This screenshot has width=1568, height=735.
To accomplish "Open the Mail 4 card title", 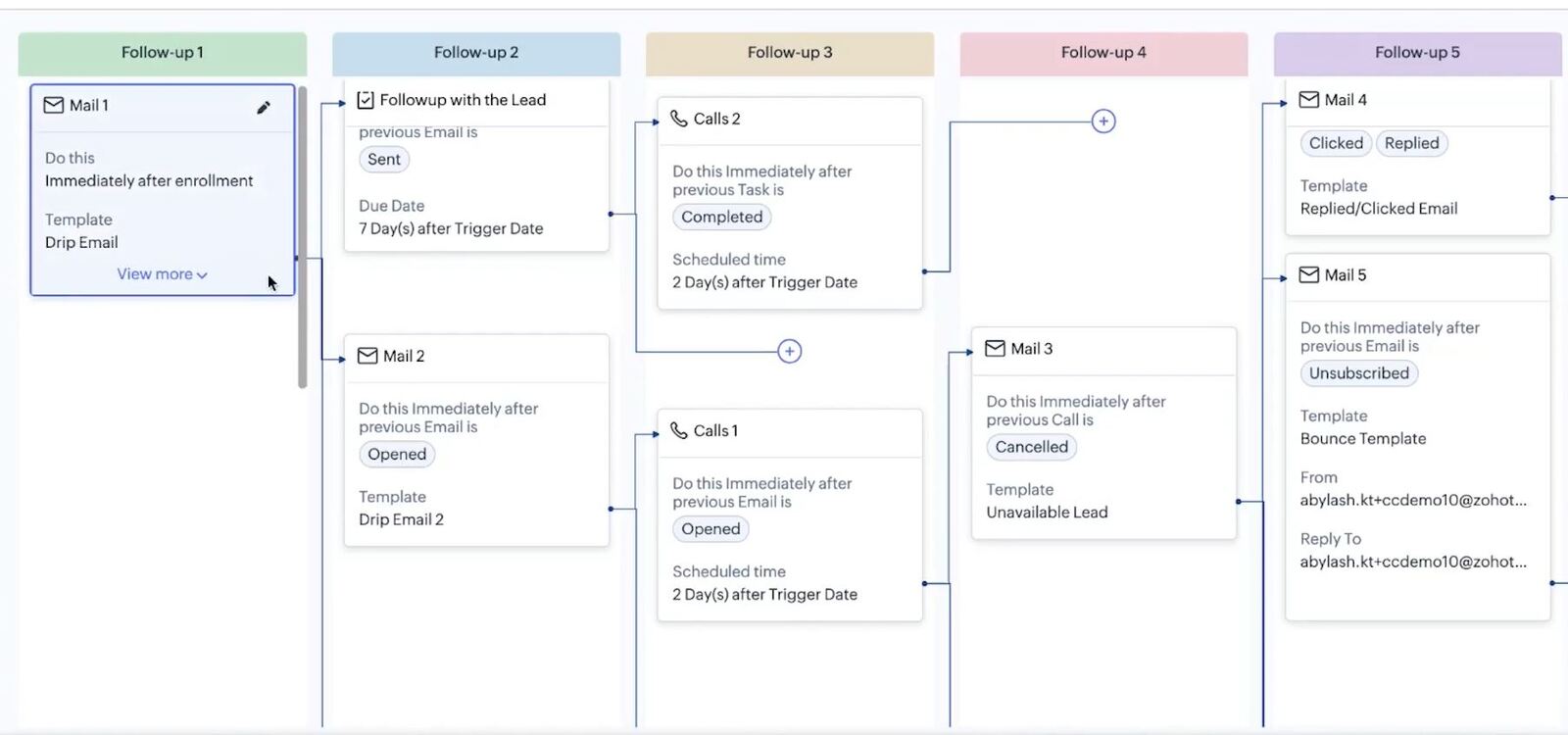I will (1346, 100).
